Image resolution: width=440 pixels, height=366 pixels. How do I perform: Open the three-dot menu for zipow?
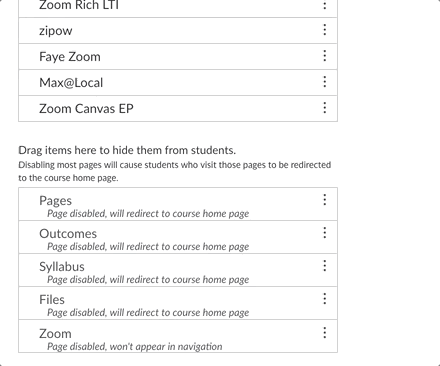pos(325,30)
